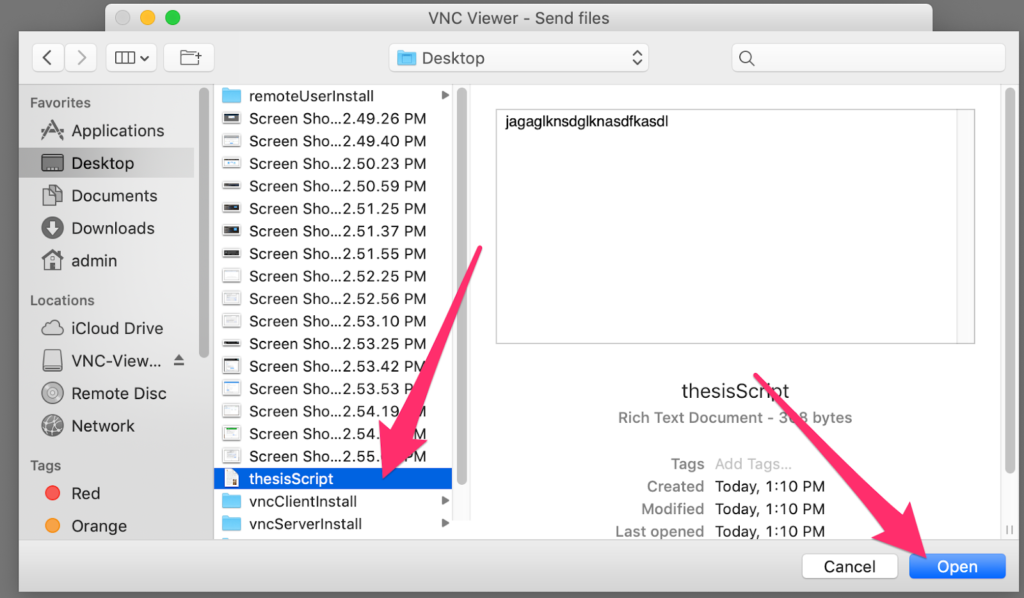The width and height of the screenshot is (1024, 598).
Task: Select Screen Sho...2.51.25 PM file
Action: coord(333,209)
